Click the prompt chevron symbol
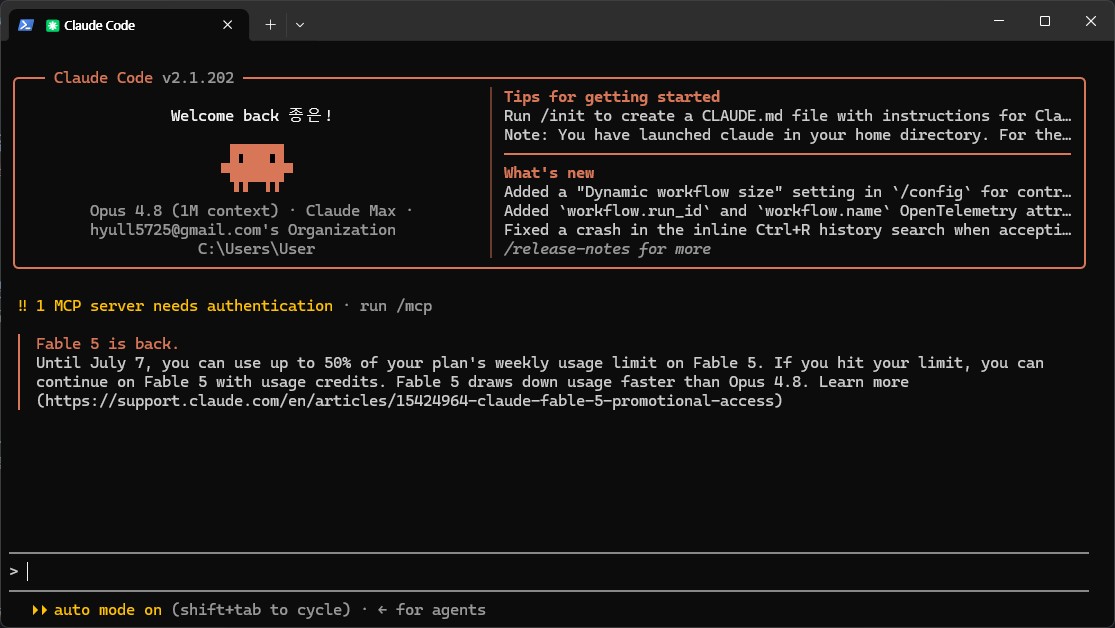This screenshot has height=628, width=1115. tap(14, 572)
